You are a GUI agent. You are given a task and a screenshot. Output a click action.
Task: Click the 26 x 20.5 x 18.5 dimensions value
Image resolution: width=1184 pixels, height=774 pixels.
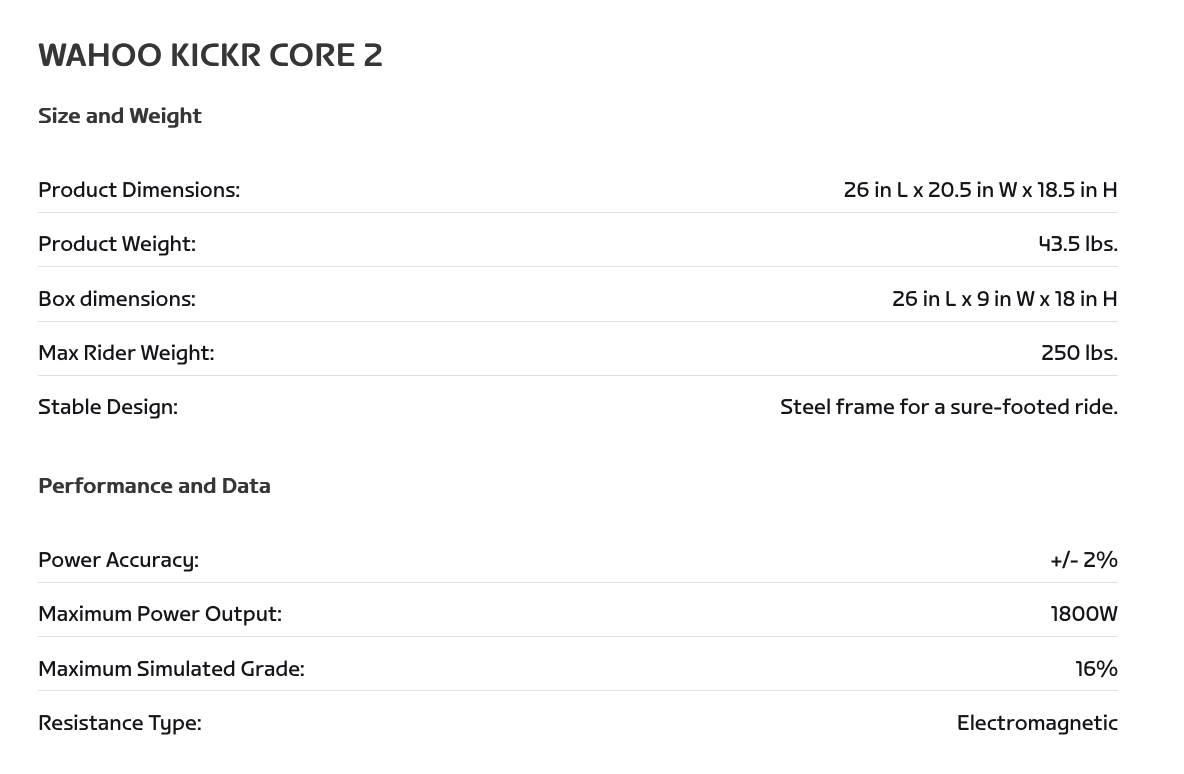pos(980,190)
